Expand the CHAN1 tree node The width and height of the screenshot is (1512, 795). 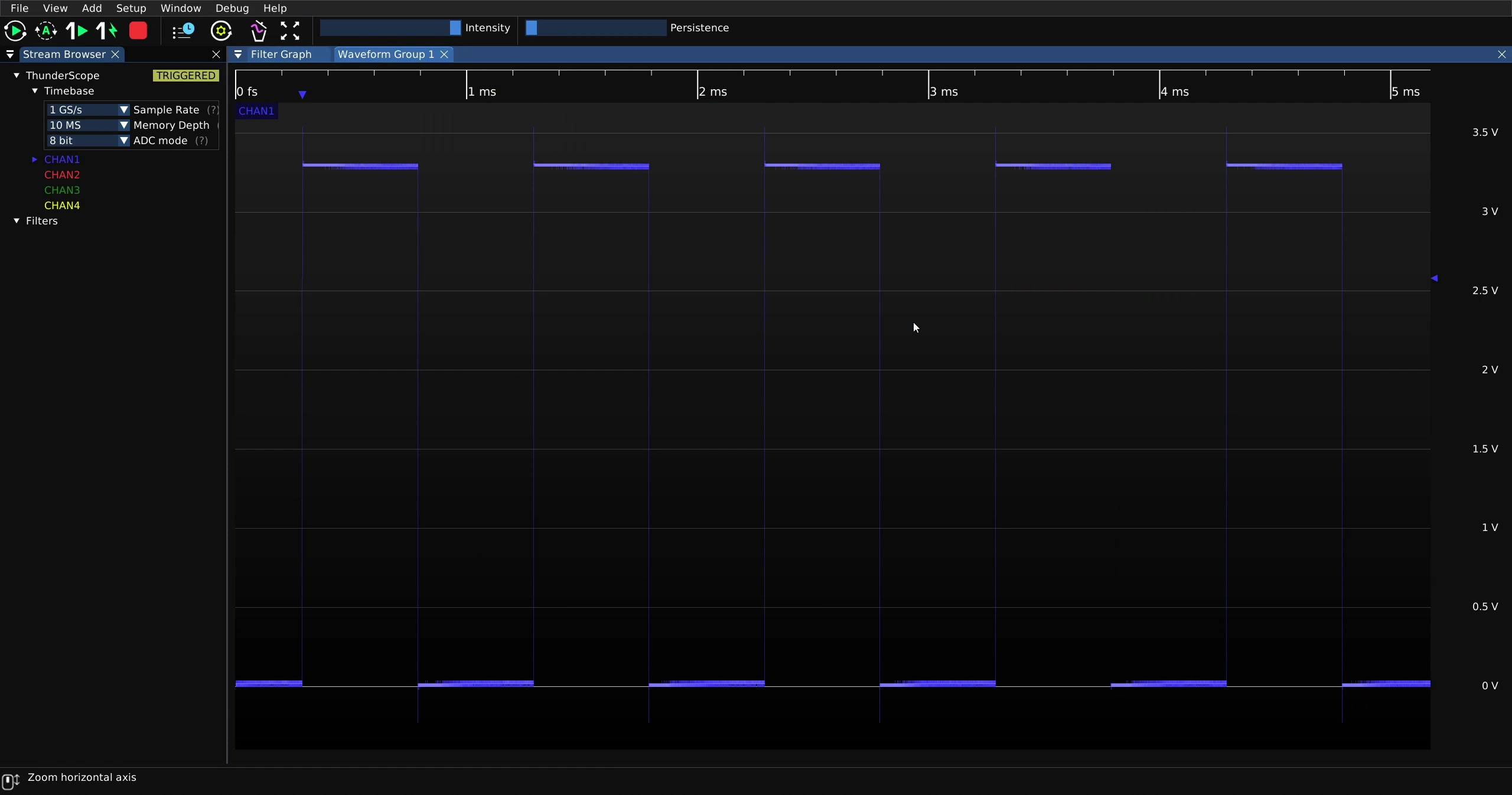(x=35, y=159)
